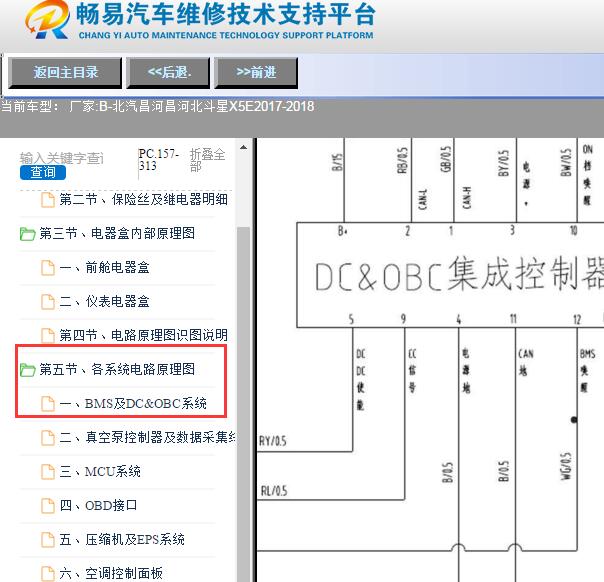Go forward with the >>前进 button
This screenshot has height=582, width=604.
click(256, 73)
